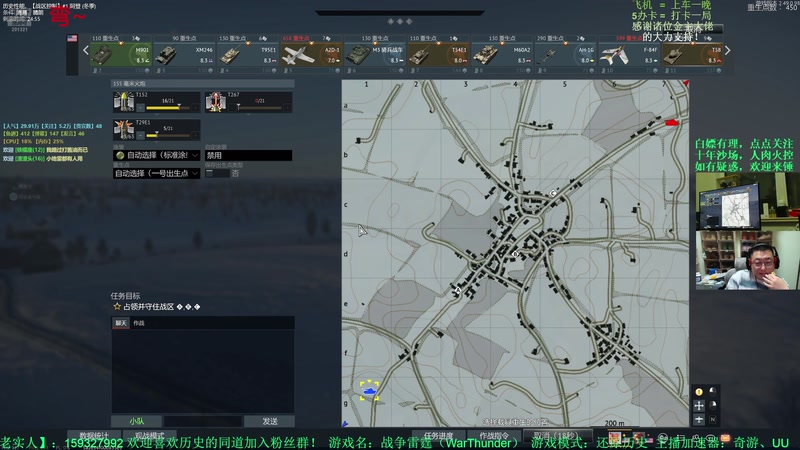The width and height of the screenshot is (800, 450).
Task: Click the T267 shell icon
Action: click(215, 102)
